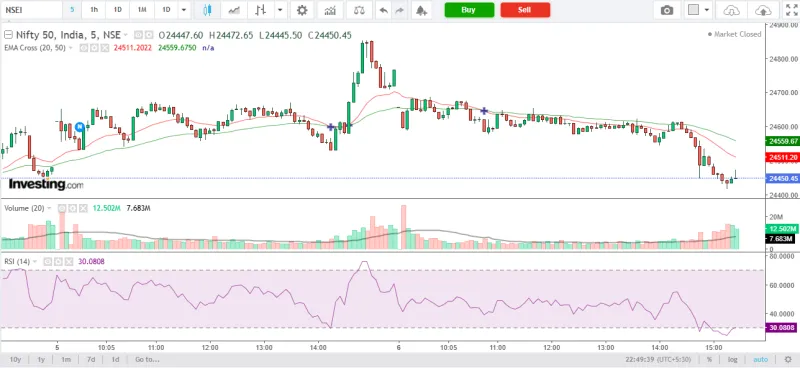
Task: Open Nifty 50 series settings icon
Action: [148, 35]
